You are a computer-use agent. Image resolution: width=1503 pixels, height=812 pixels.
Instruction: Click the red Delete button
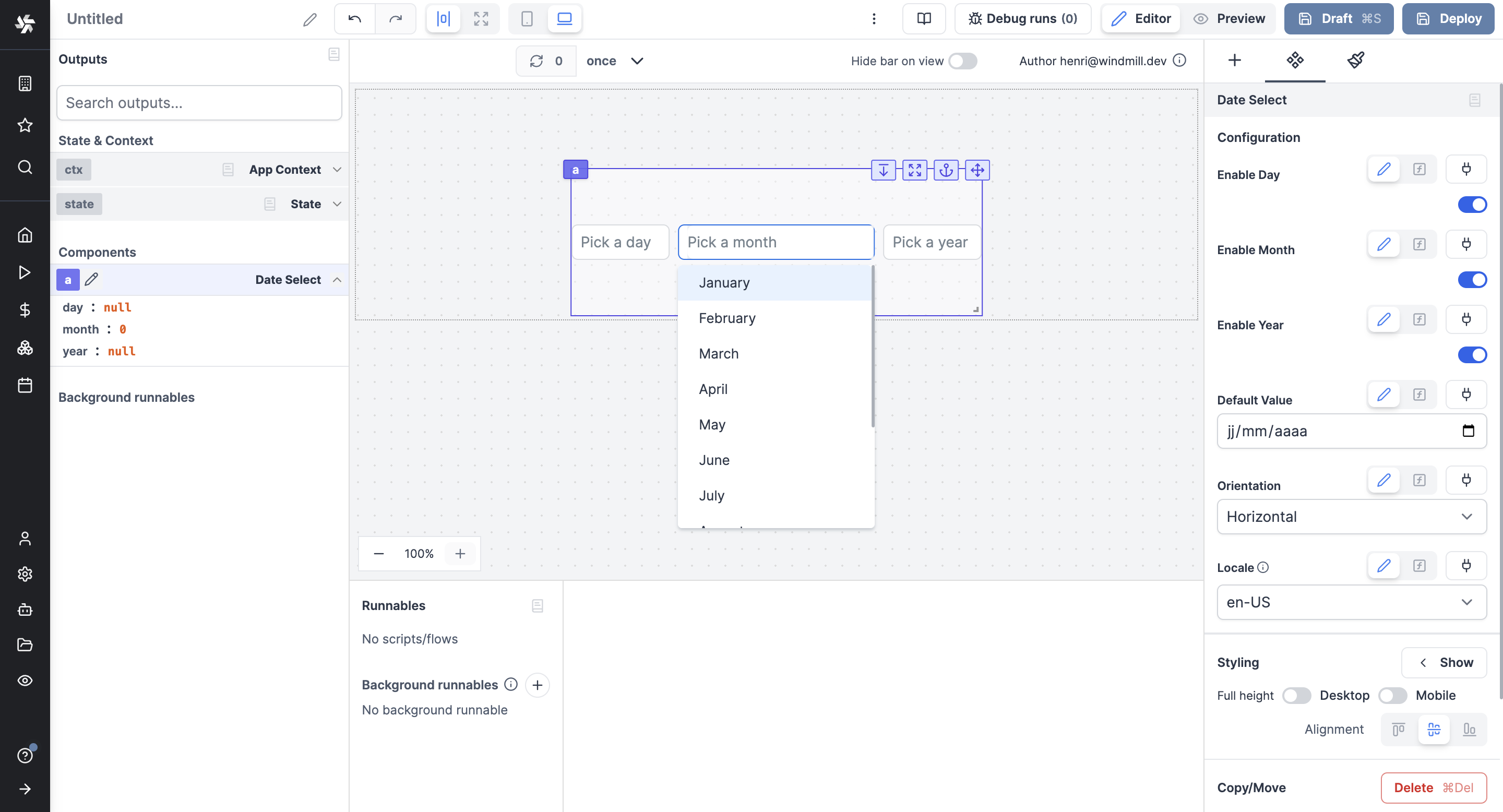[x=1433, y=787]
